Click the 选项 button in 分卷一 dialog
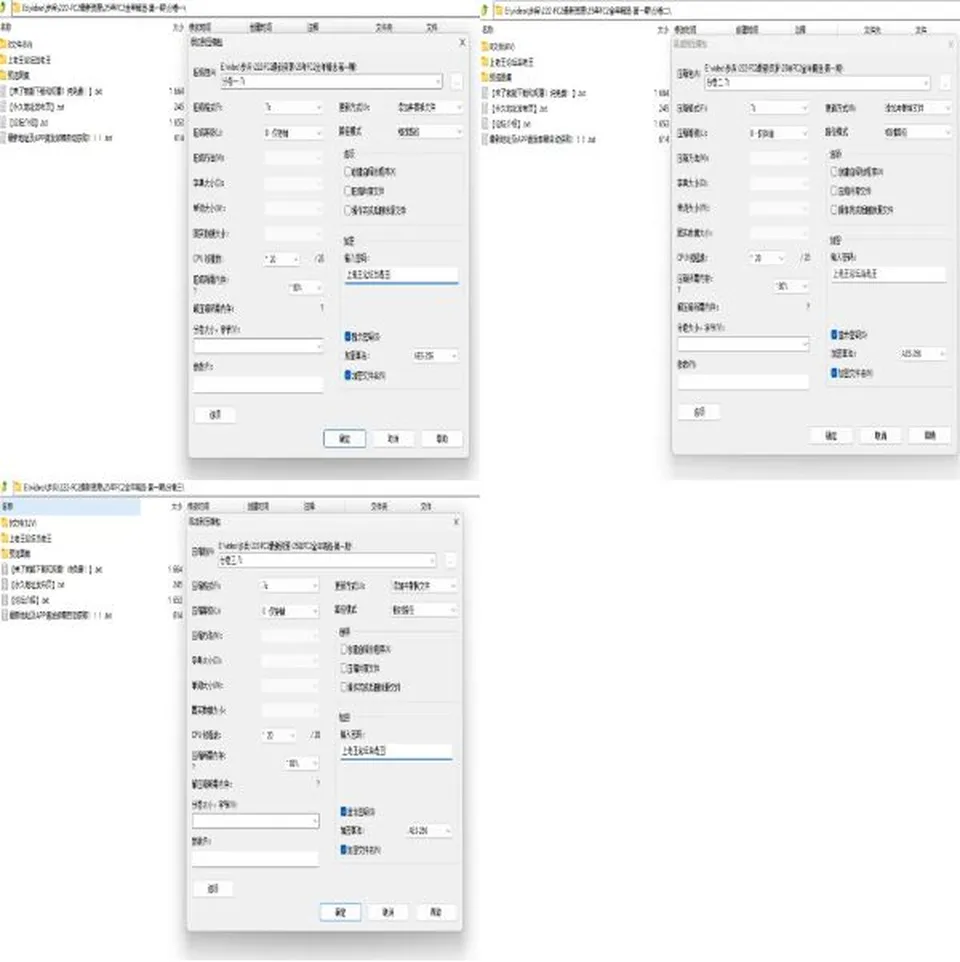 pyautogui.click(x=215, y=415)
